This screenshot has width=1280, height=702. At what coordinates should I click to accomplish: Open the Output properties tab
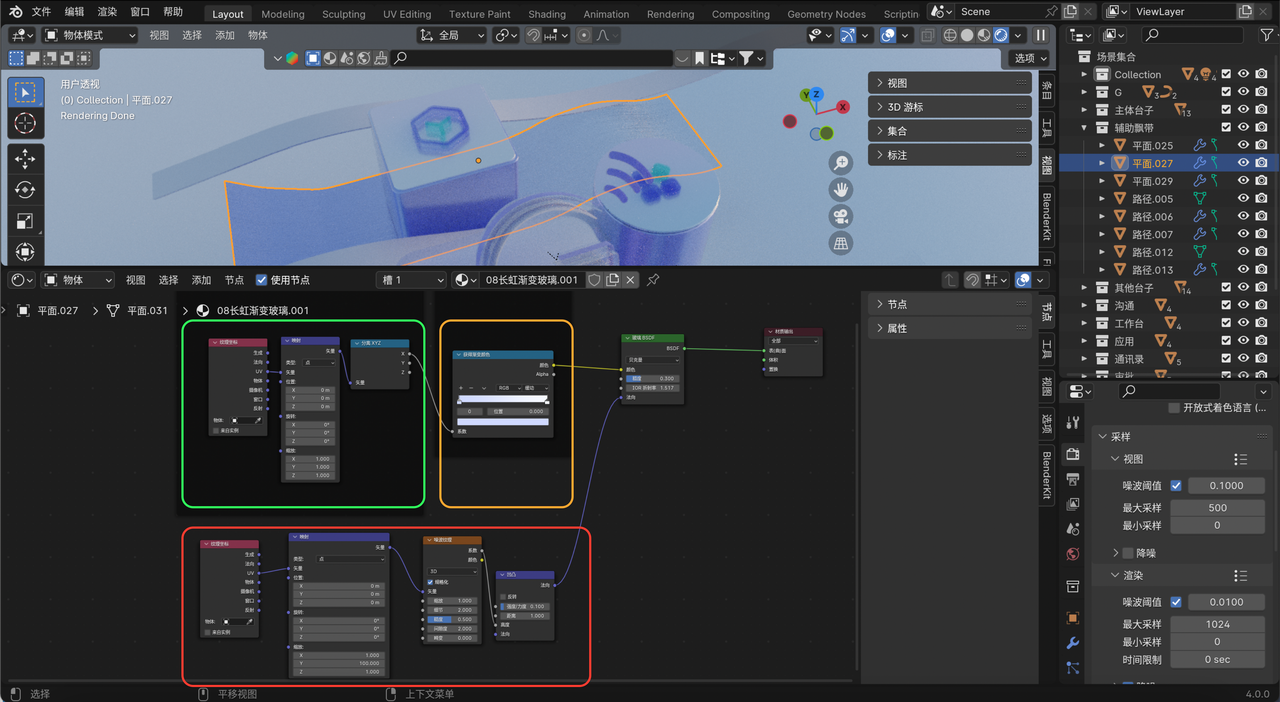1072,479
